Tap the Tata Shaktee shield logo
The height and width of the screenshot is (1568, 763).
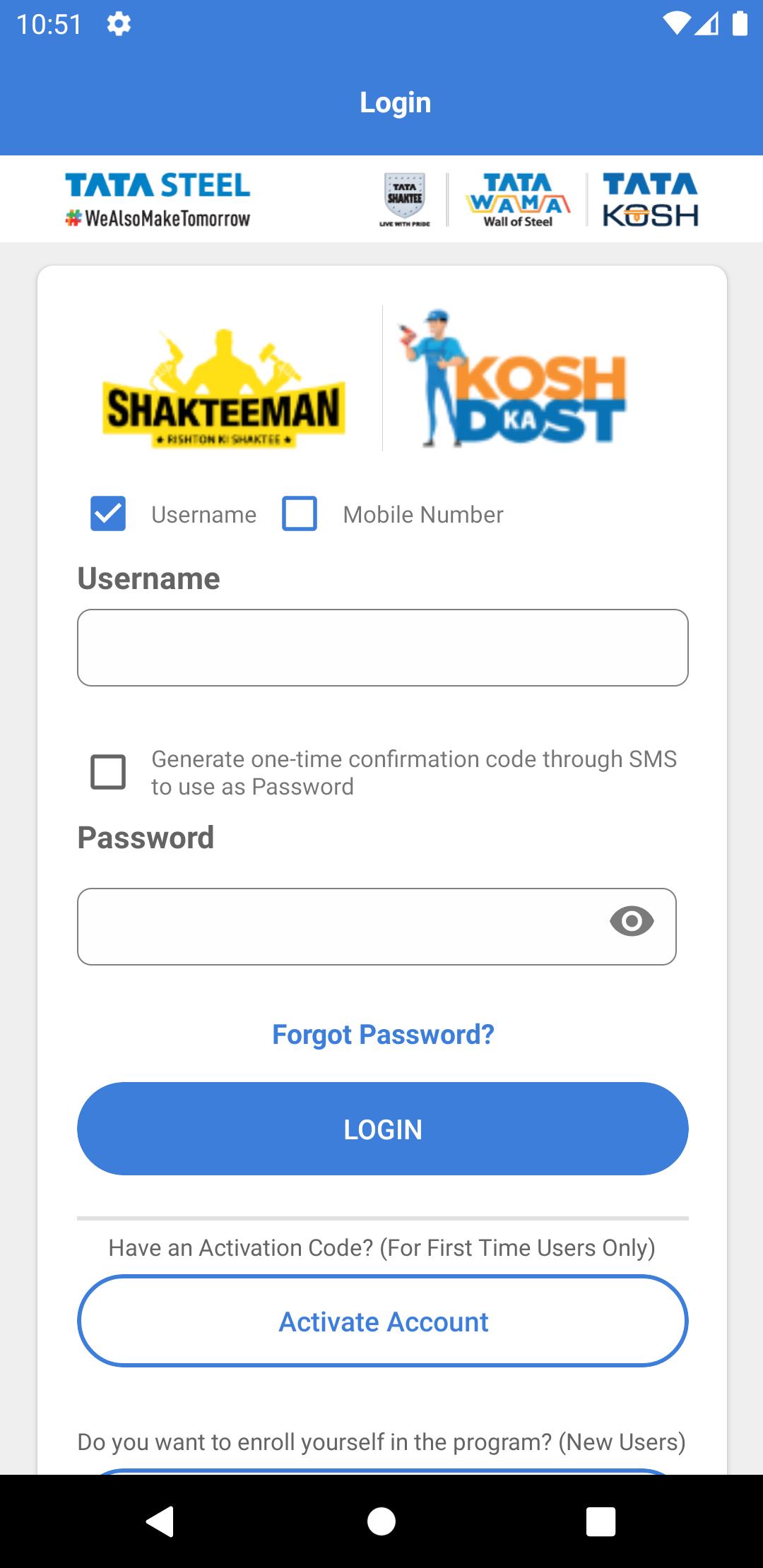point(405,199)
